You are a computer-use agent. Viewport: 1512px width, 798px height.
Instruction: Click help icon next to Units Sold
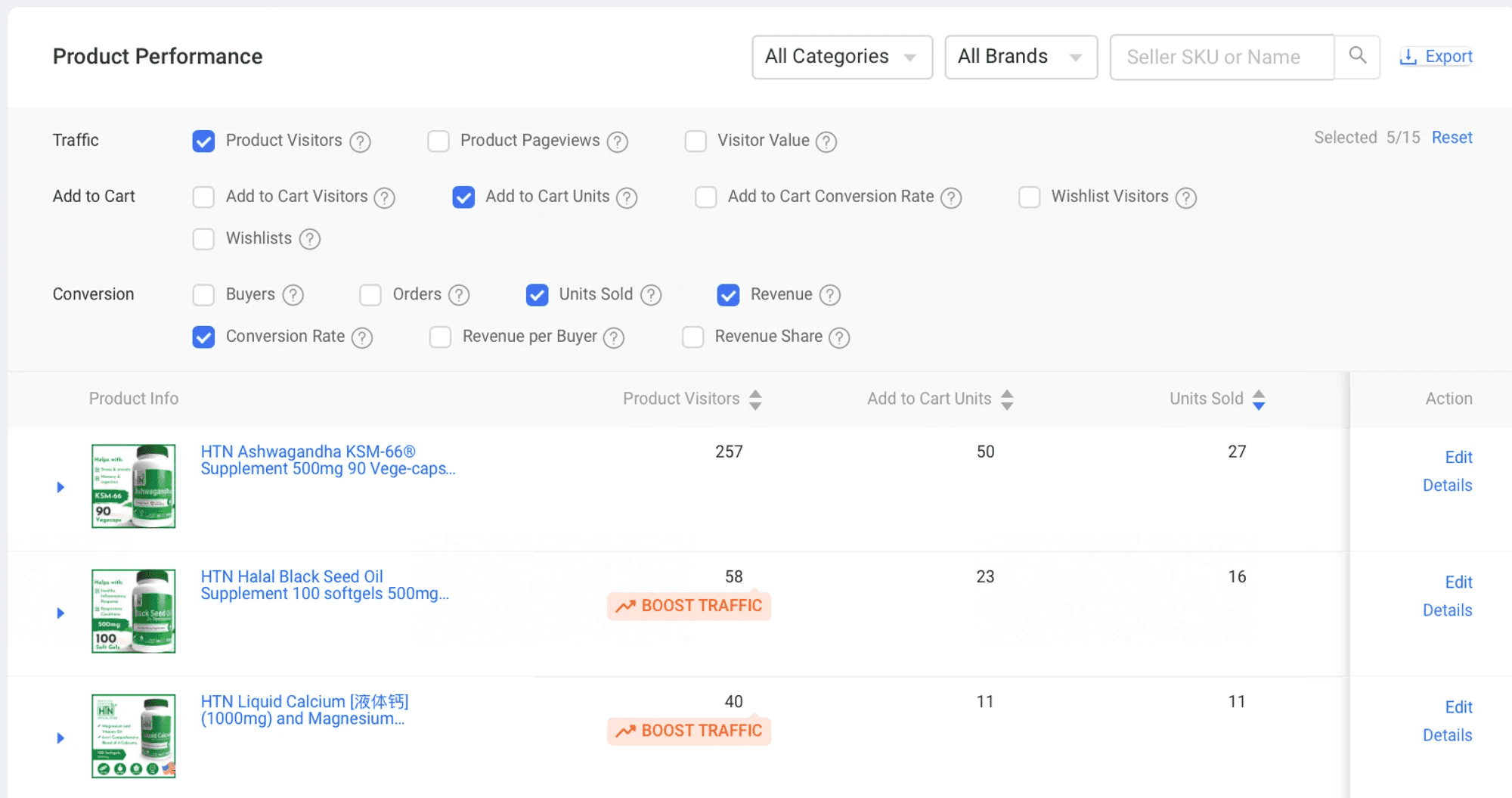(651, 295)
